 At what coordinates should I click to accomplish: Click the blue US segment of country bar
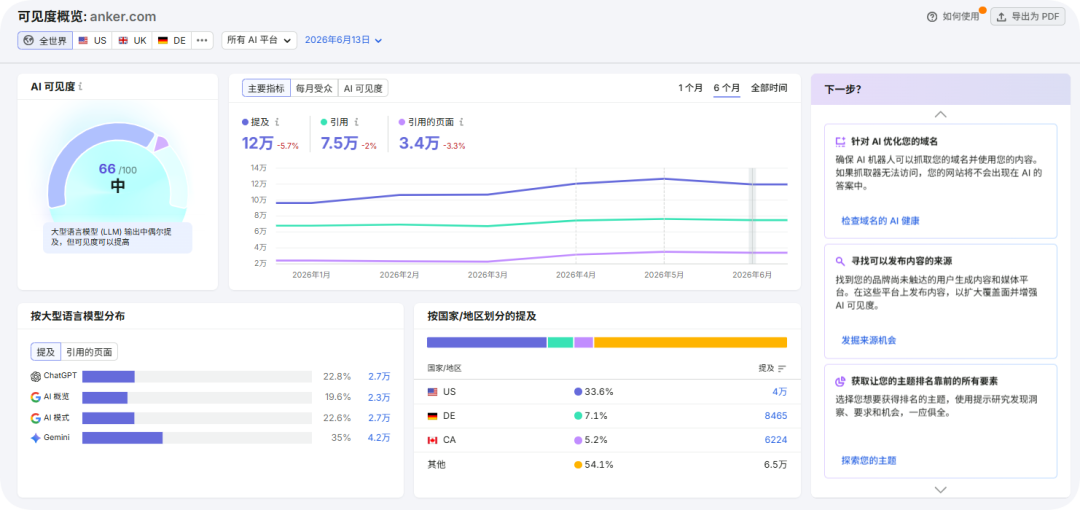tap(486, 343)
